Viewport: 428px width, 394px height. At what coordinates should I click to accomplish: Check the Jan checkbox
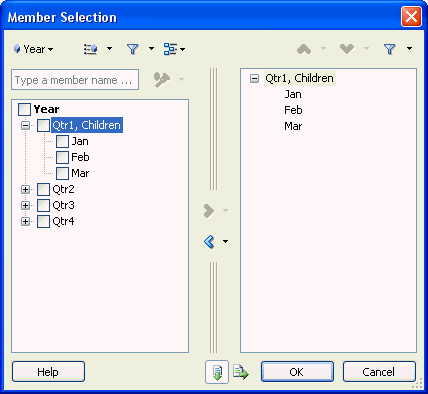pyautogui.click(x=62, y=142)
